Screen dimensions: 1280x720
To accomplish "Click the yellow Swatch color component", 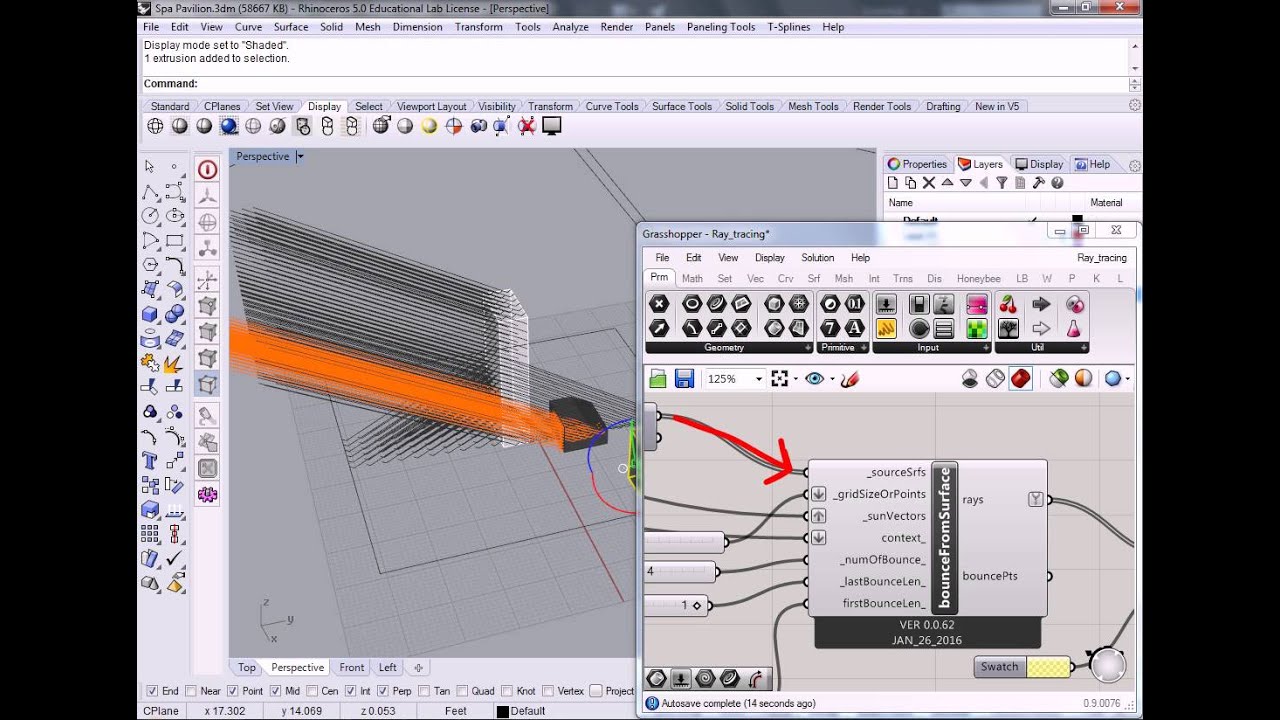I will pos(1022,667).
